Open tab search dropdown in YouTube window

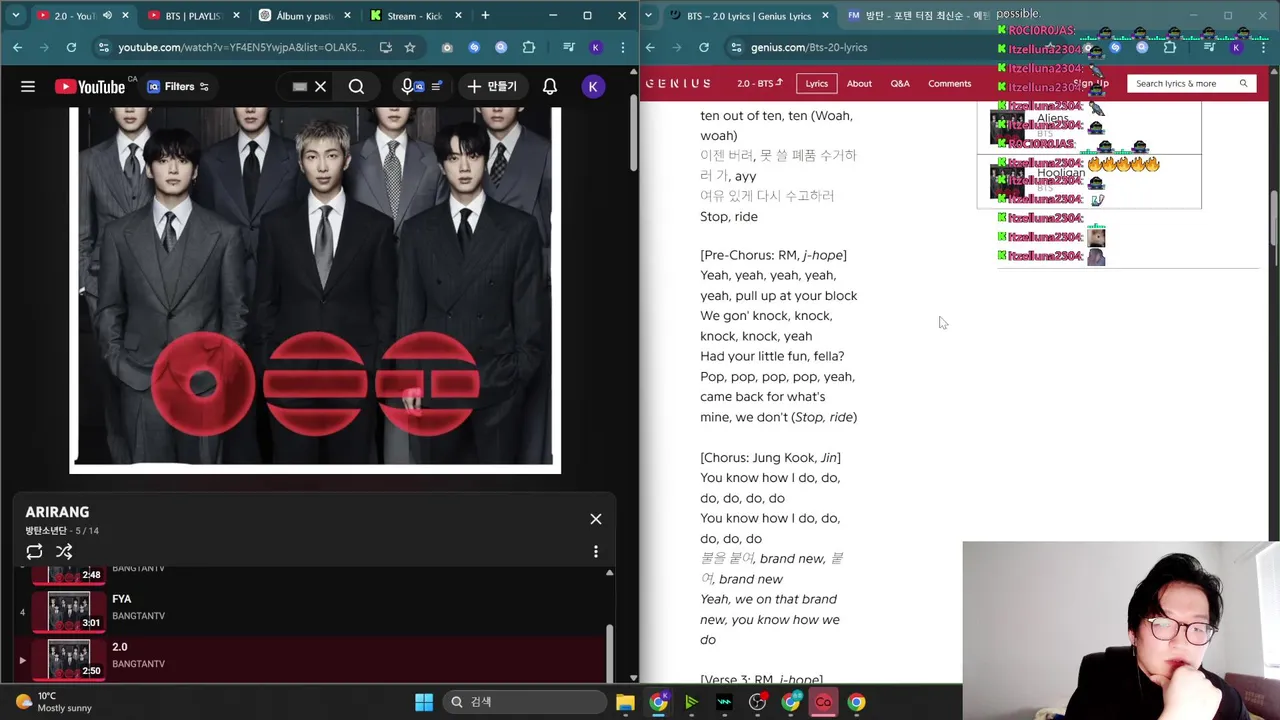16,16
